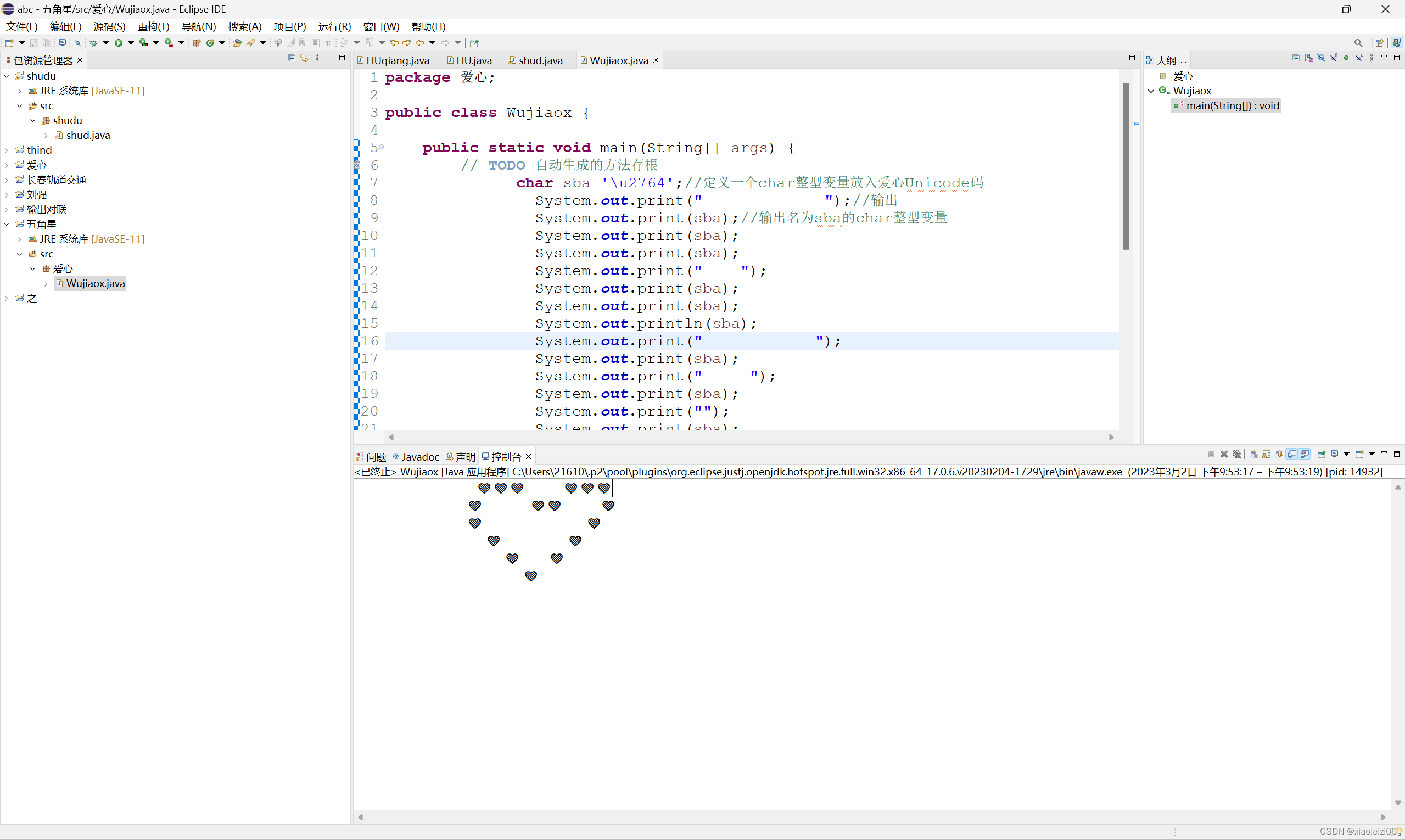Click the Debug bug icon

coord(93,43)
